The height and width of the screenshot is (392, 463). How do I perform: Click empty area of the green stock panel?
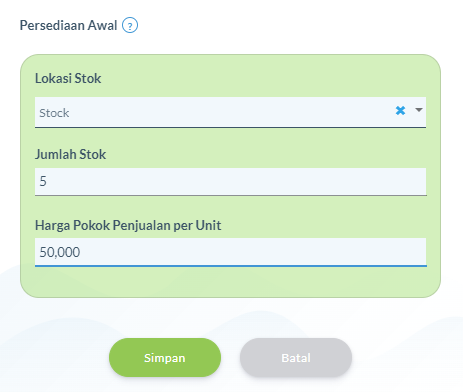coord(230,282)
